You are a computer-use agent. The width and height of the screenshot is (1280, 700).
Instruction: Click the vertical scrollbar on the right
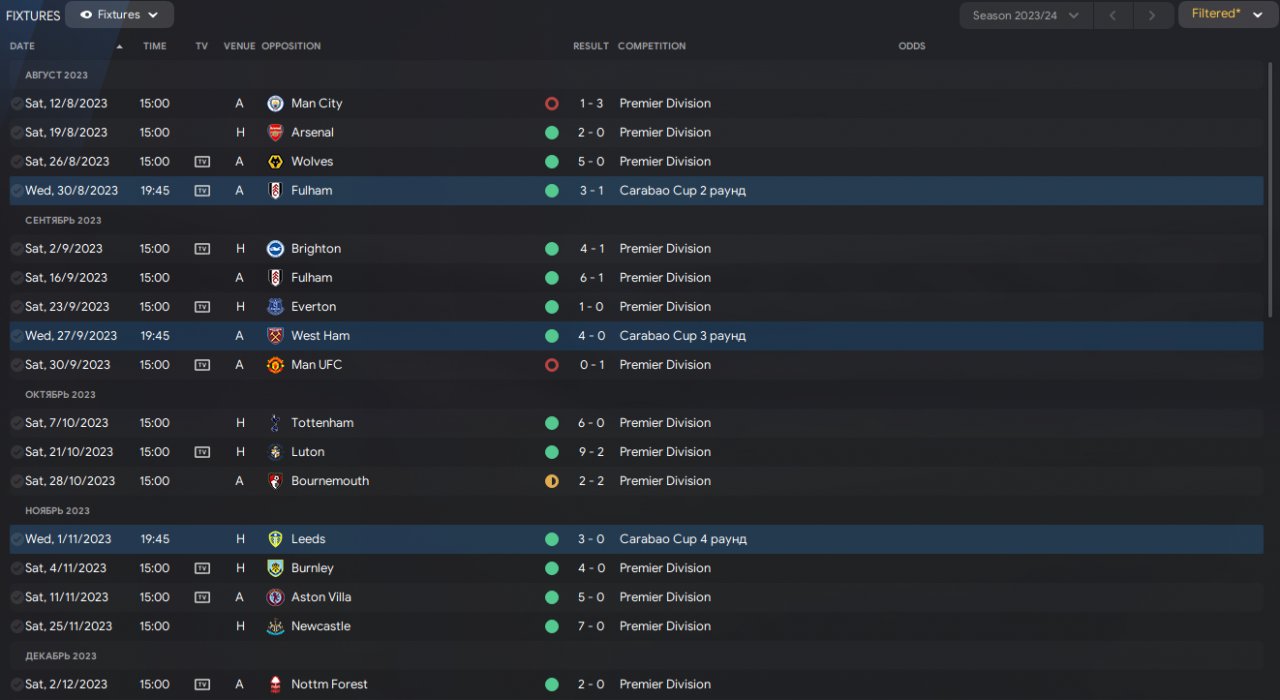1272,190
